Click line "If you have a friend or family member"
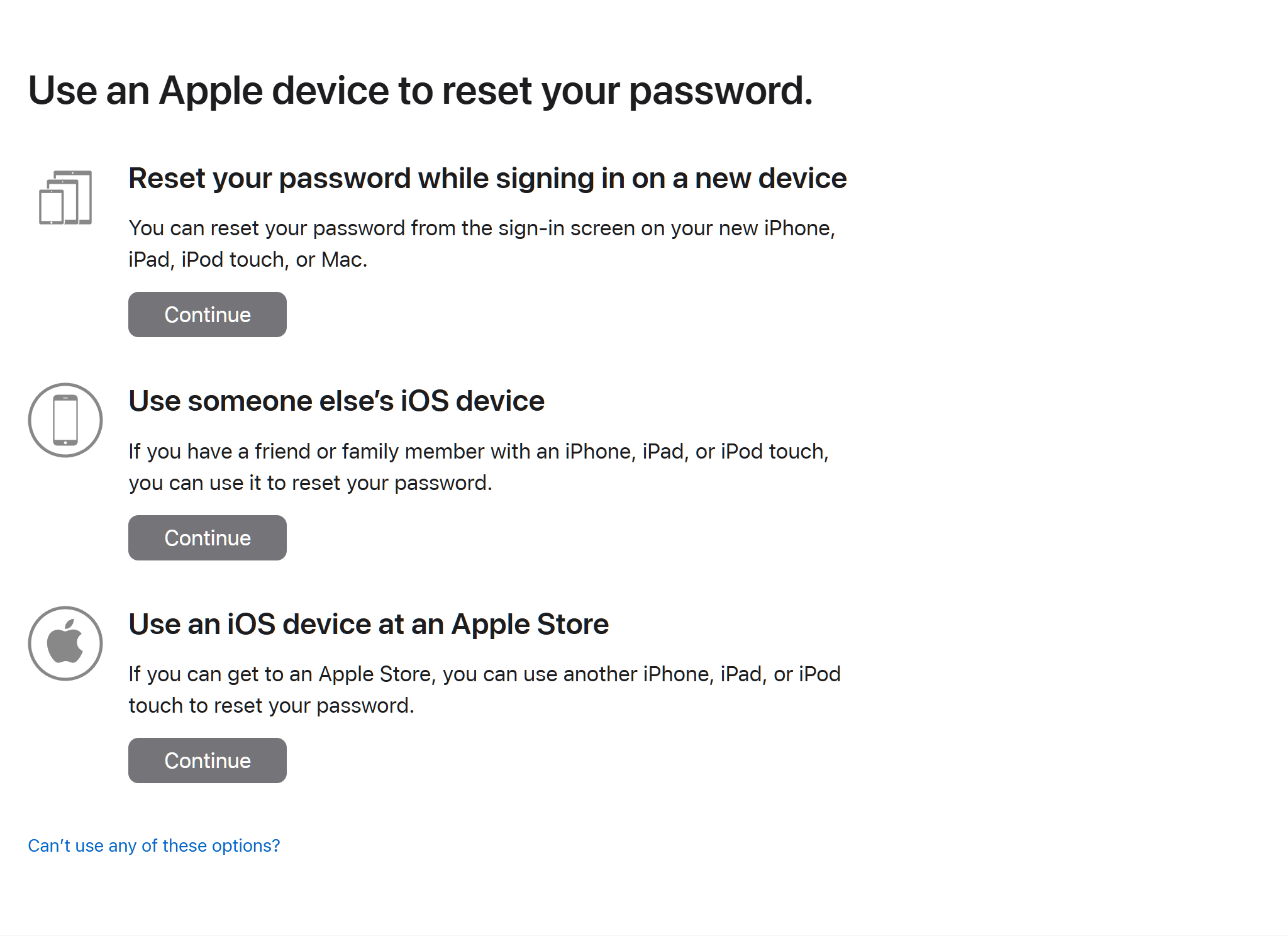Screen dimensions: 1288x936 [x=479, y=452]
